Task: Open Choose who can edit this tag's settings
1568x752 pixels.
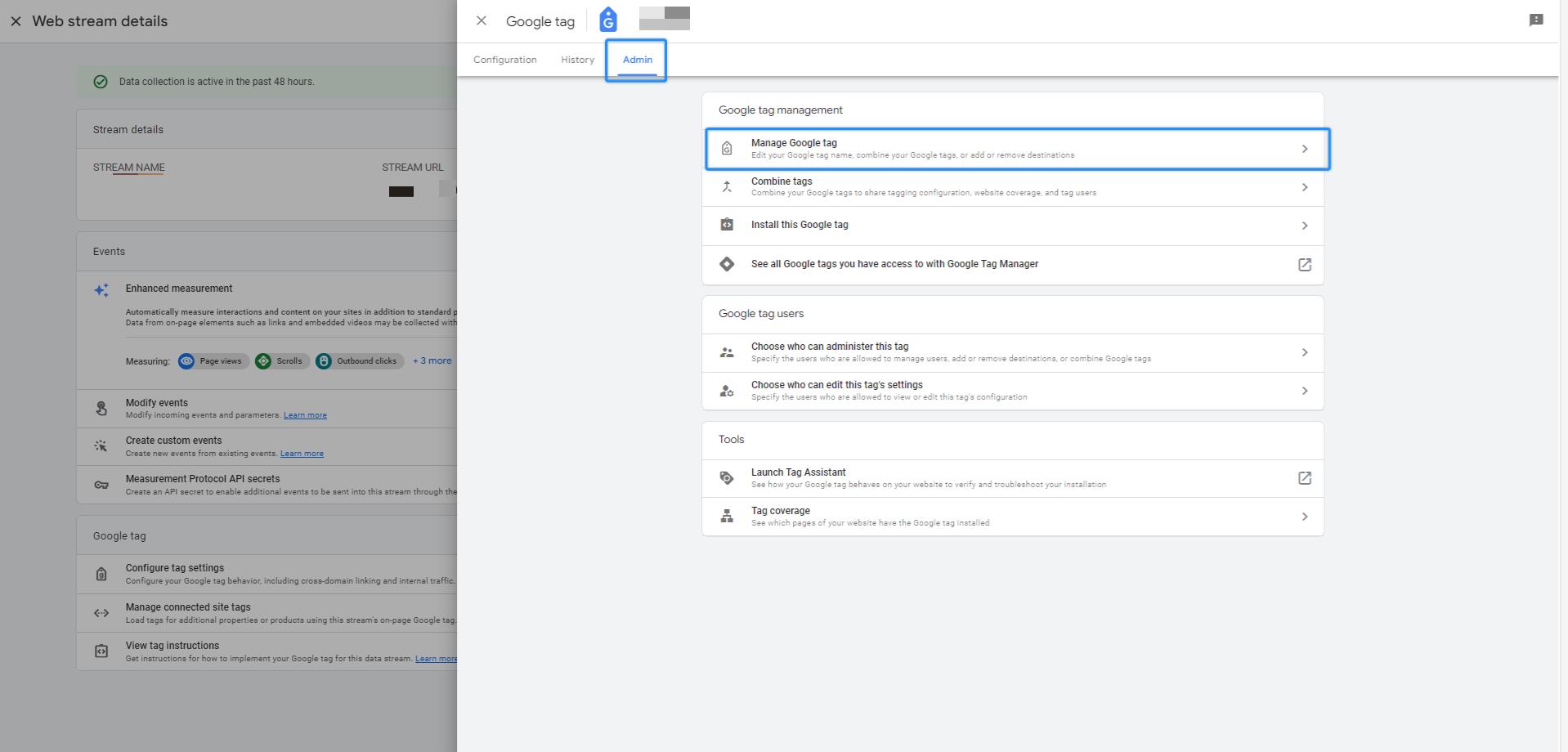Action: pyautogui.click(x=837, y=385)
